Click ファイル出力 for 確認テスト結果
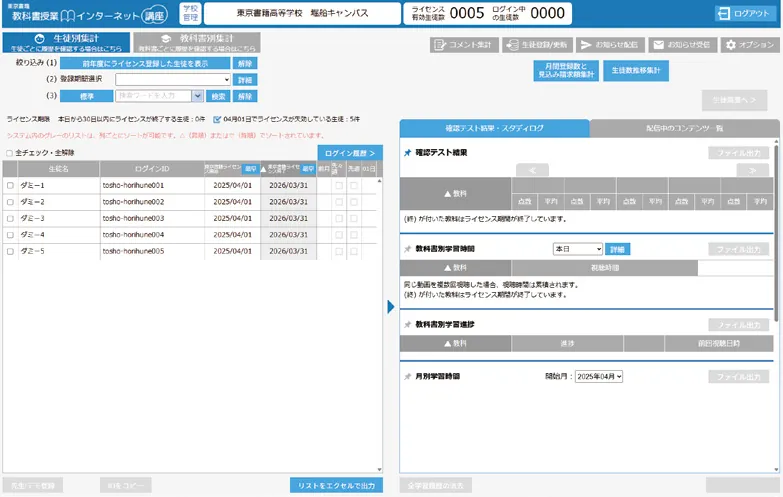The width and height of the screenshot is (783, 497). pos(739,153)
